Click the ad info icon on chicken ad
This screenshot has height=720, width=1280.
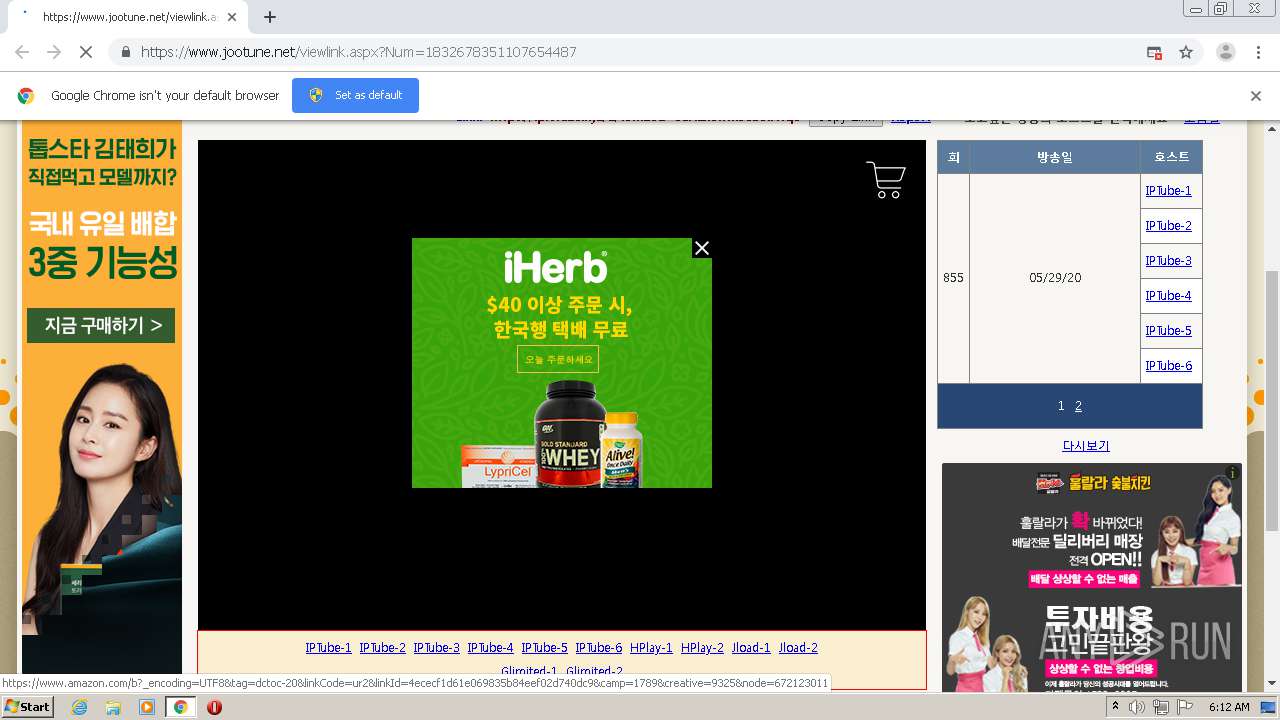click(1233, 472)
